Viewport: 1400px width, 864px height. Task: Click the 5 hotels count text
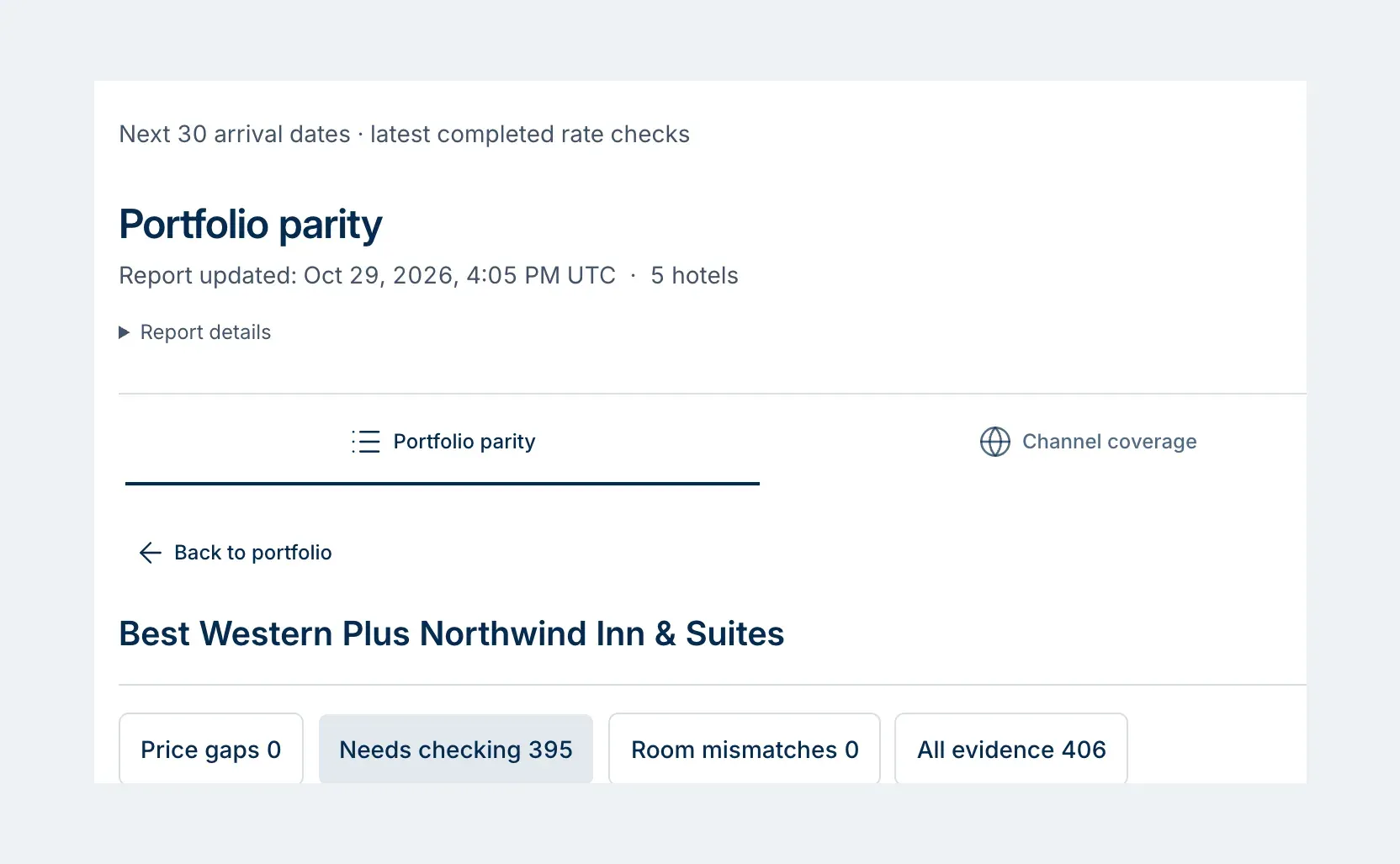pos(694,276)
